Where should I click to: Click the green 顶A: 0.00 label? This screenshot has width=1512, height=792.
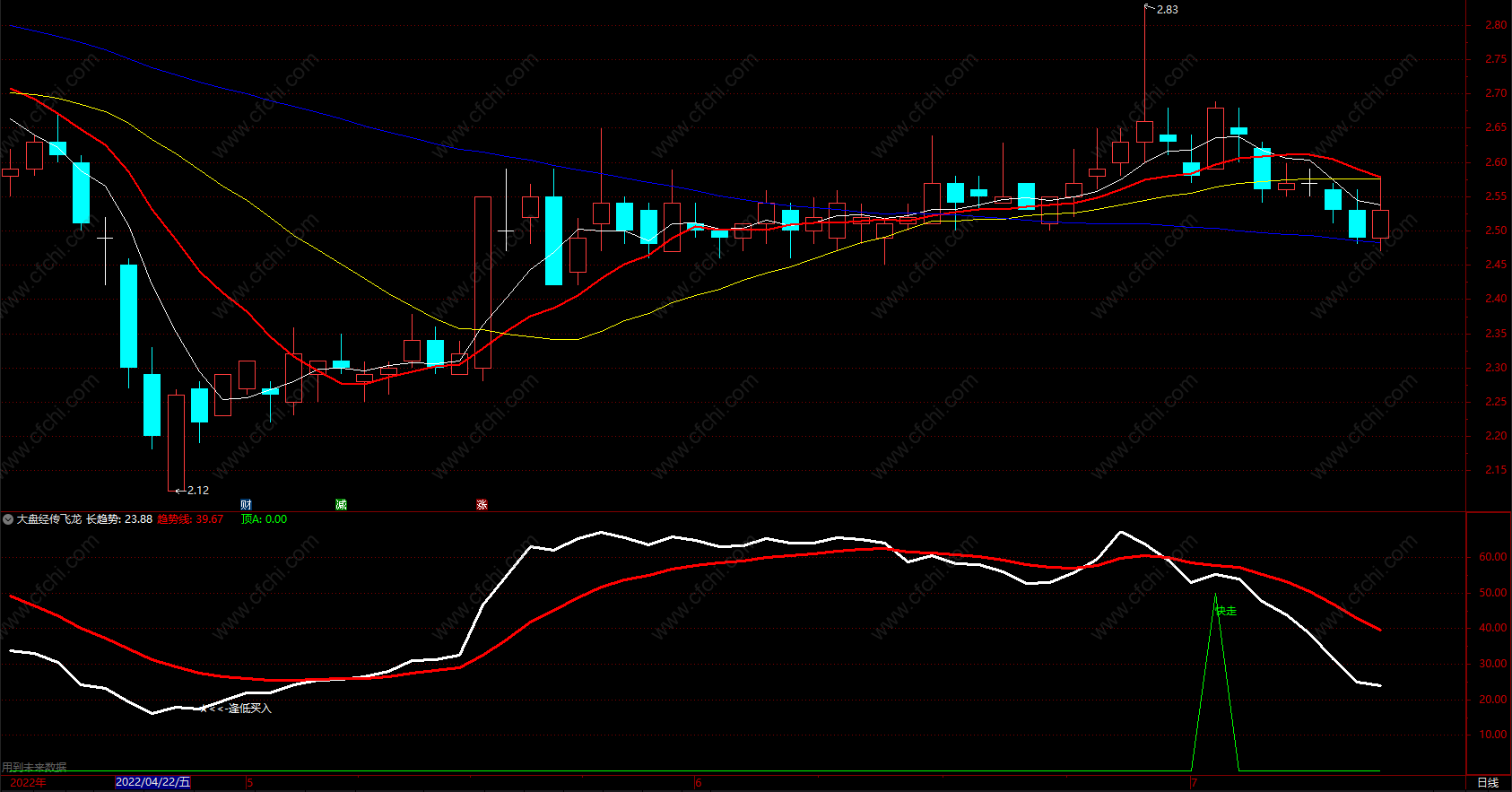point(264,519)
